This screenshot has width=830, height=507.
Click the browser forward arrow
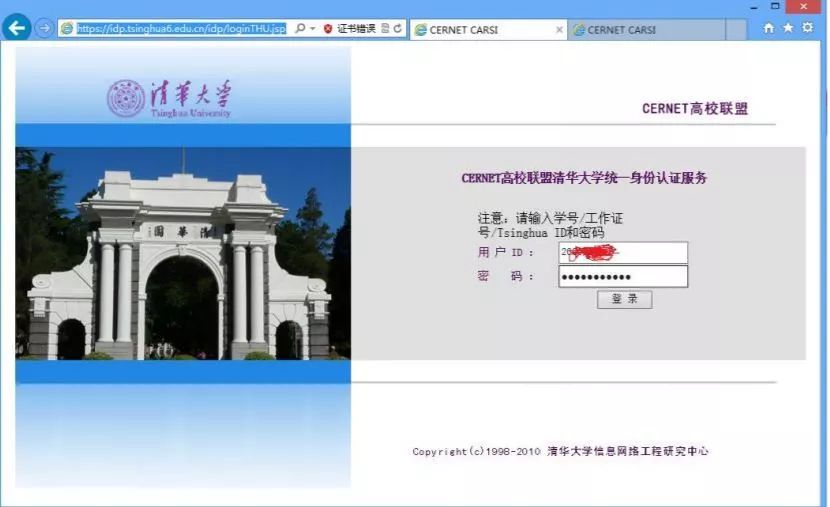44,28
